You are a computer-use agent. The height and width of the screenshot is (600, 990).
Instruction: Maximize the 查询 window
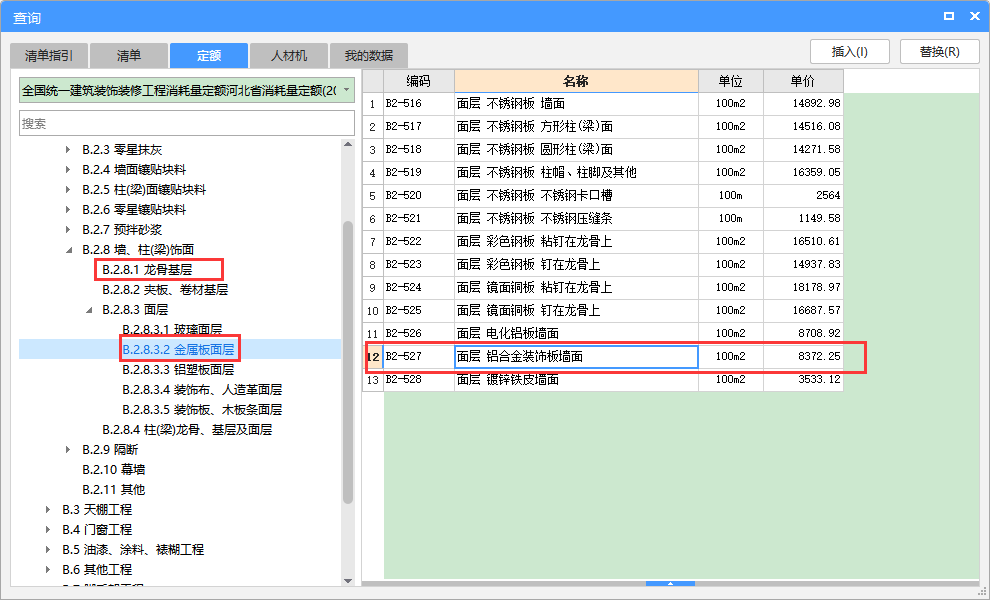[x=949, y=16]
